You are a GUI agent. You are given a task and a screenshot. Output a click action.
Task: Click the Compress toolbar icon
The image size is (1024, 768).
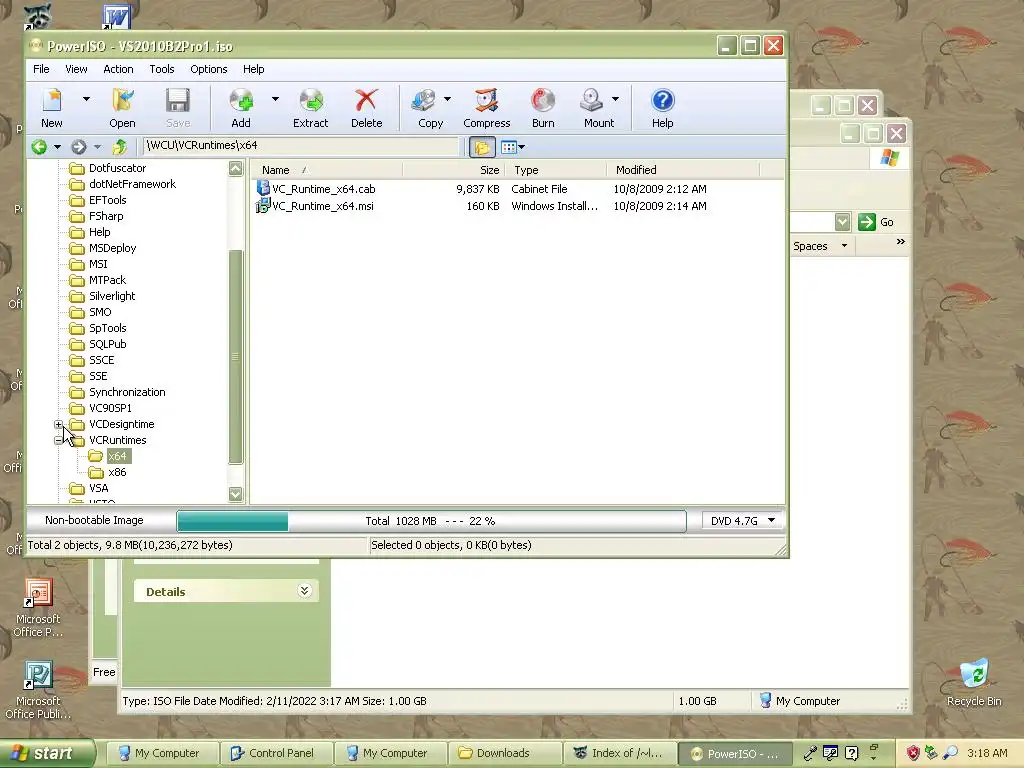click(487, 108)
